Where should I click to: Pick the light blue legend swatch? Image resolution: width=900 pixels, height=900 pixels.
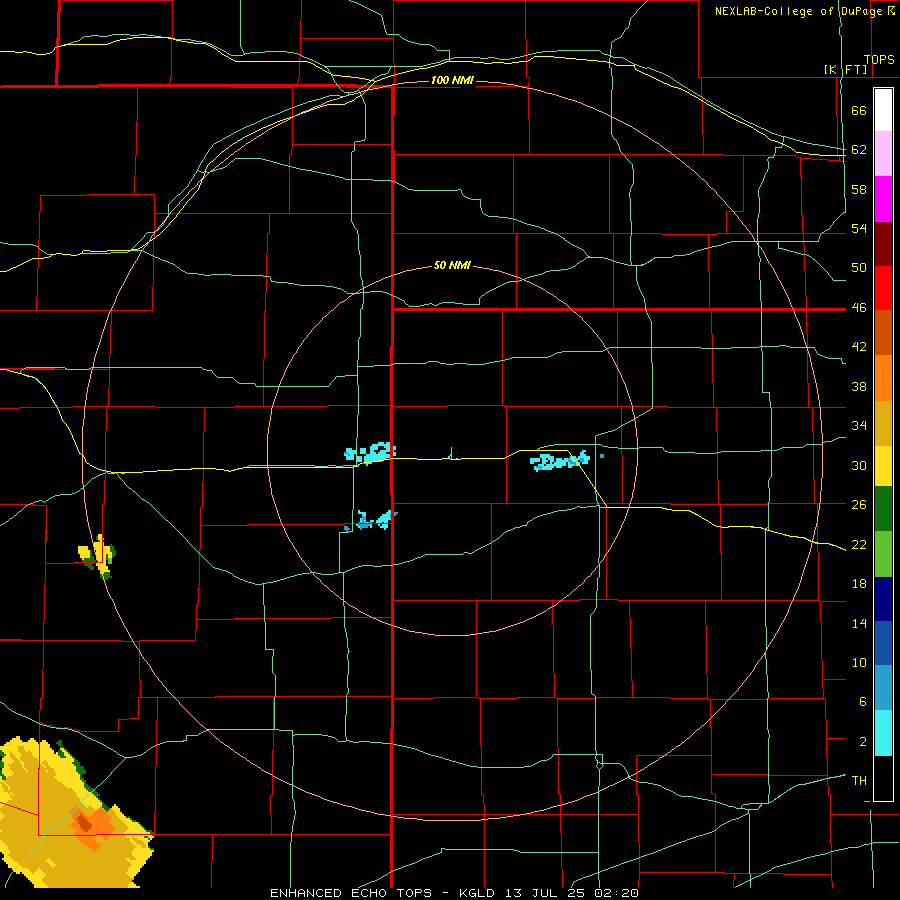coord(883,688)
